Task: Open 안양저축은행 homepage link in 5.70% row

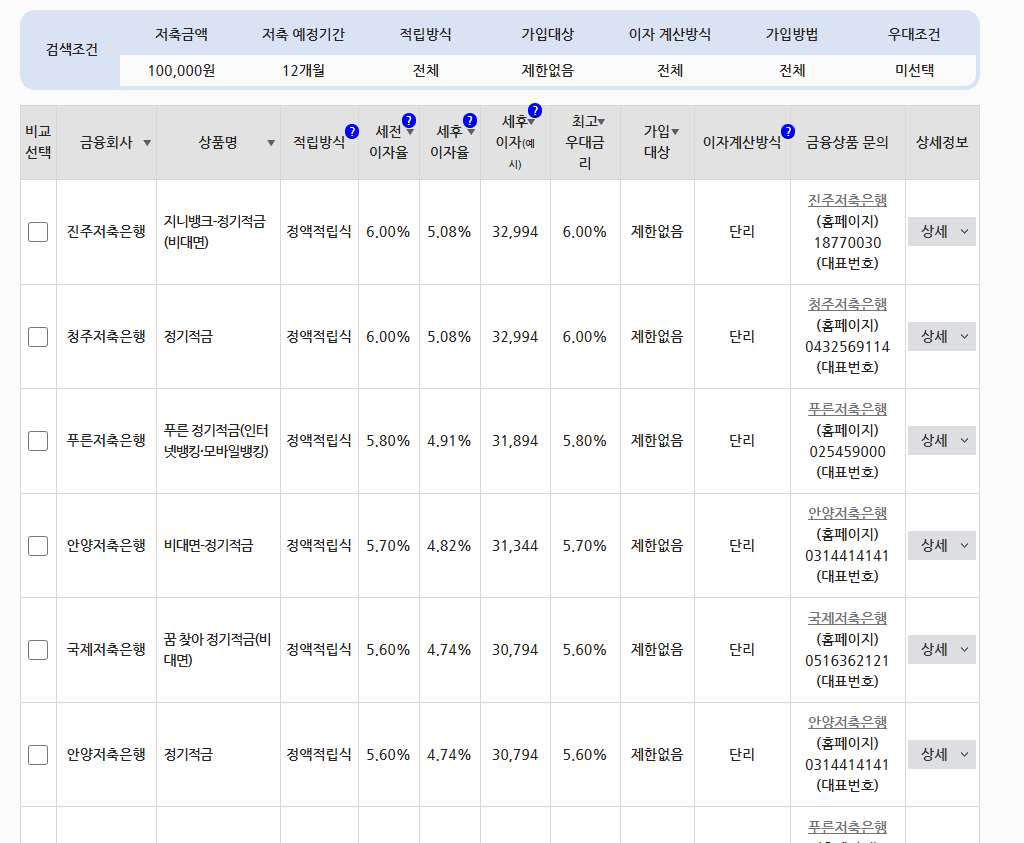Action: tap(848, 513)
